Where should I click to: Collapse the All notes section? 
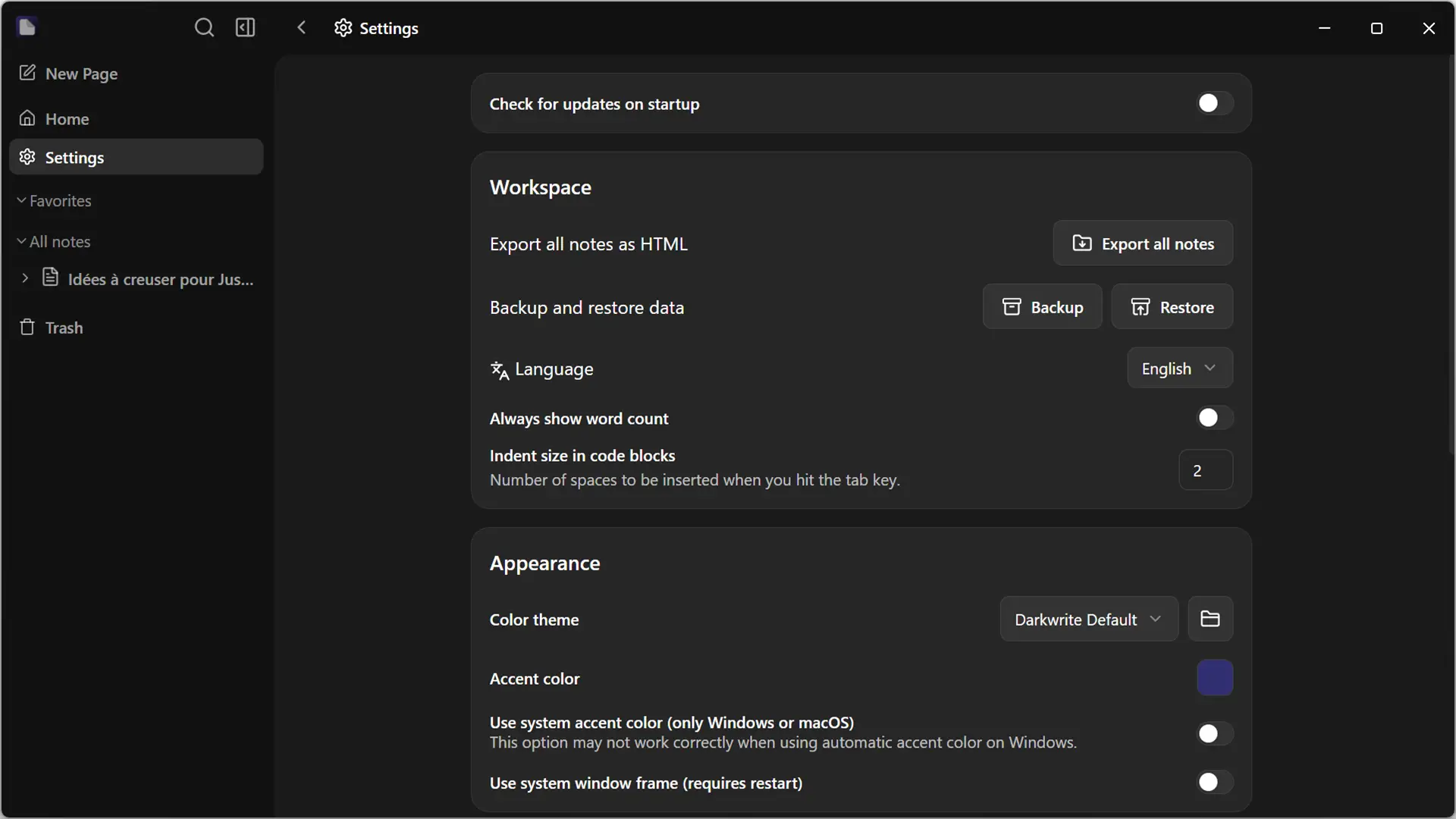pos(53,241)
